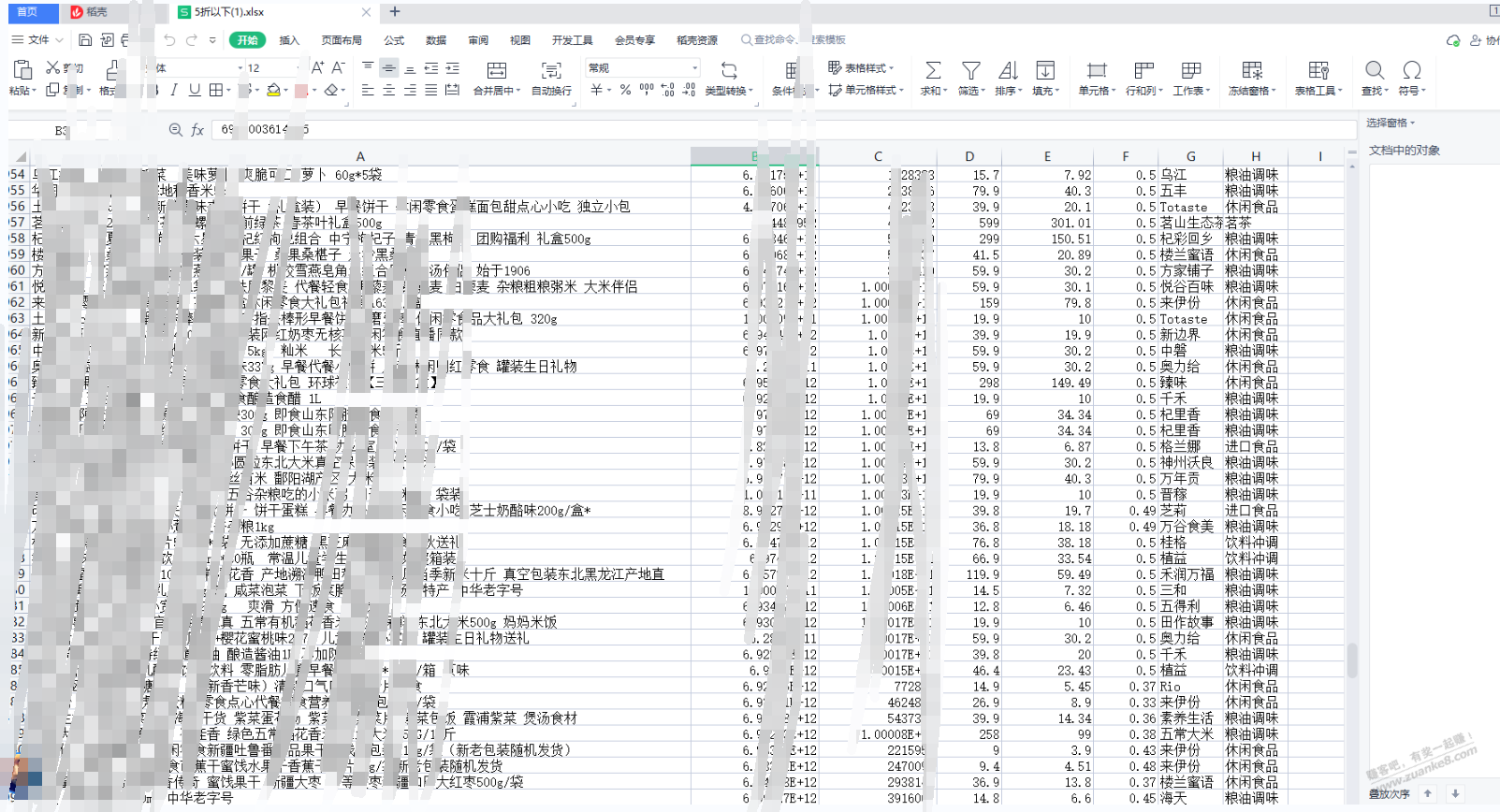This screenshot has width=1500, height=812.
Task: Click the Sum (求和) sigma icon
Action: point(933,70)
